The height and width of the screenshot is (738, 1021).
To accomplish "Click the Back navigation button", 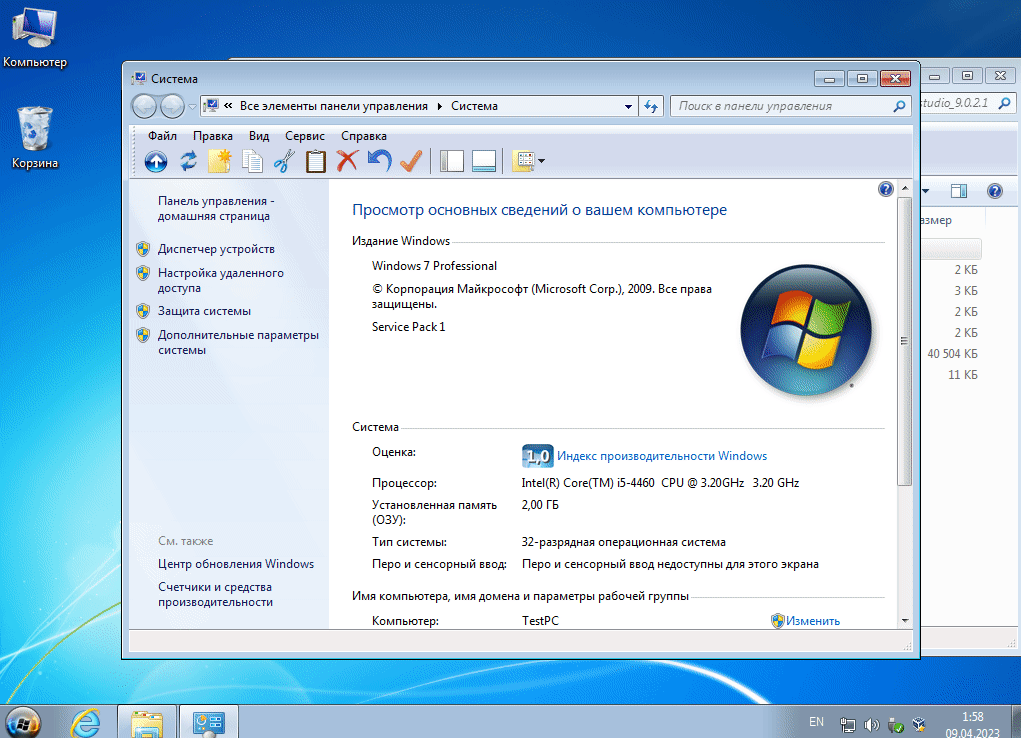I will click(145, 106).
